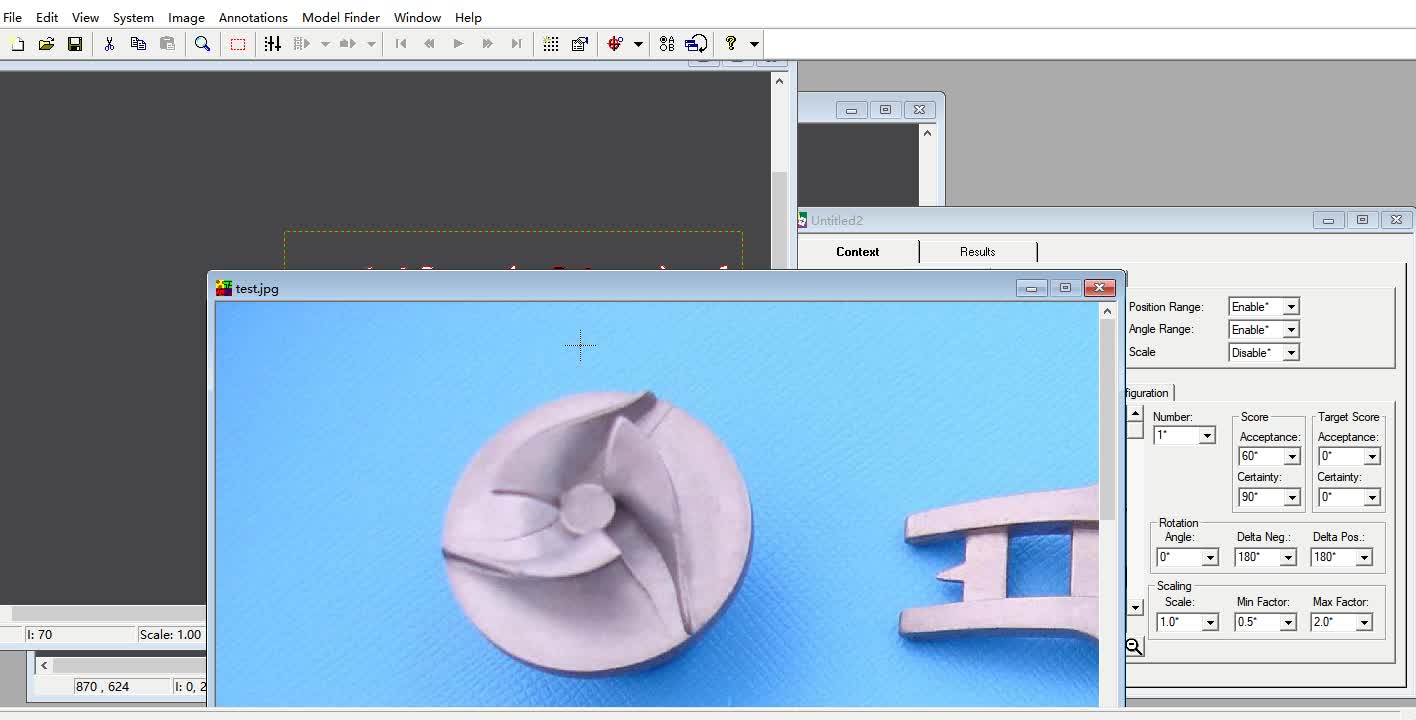The height and width of the screenshot is (720, 1416).
Task: Open the Max Factor dropdown
Action: 1364,622
